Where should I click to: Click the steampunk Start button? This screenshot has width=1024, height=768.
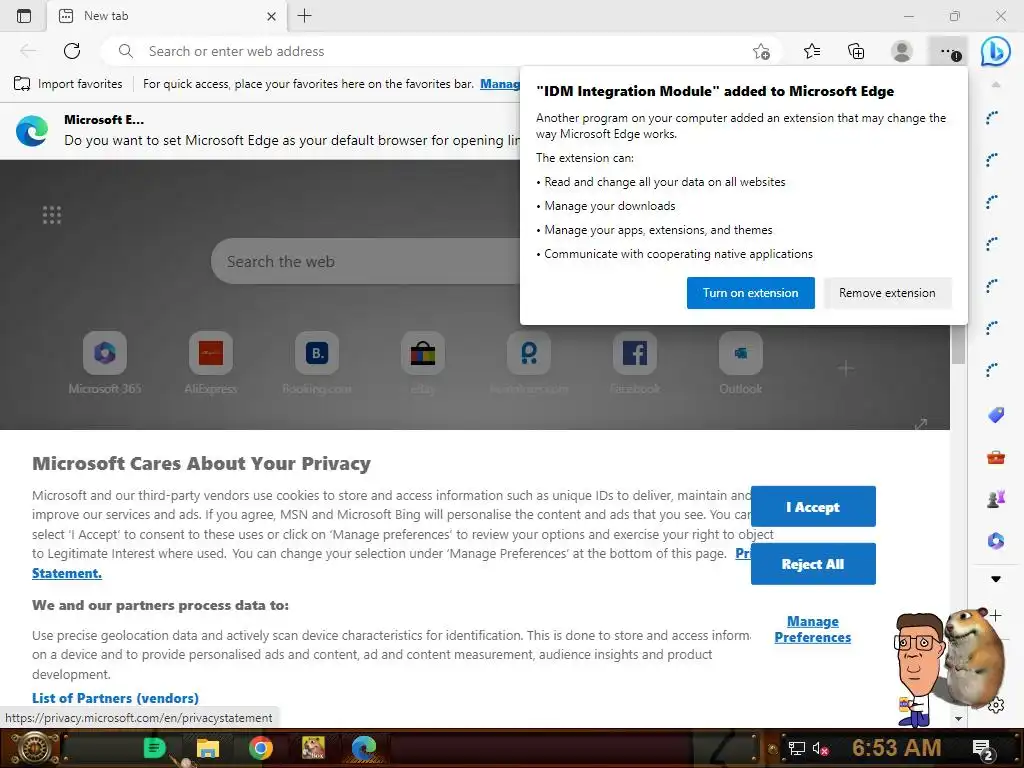tap(33, 748)
